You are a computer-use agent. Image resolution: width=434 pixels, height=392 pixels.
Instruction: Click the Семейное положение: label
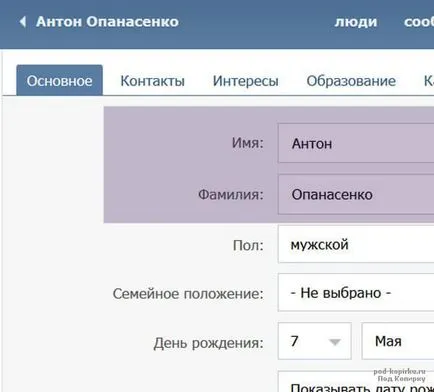(188, 294)
